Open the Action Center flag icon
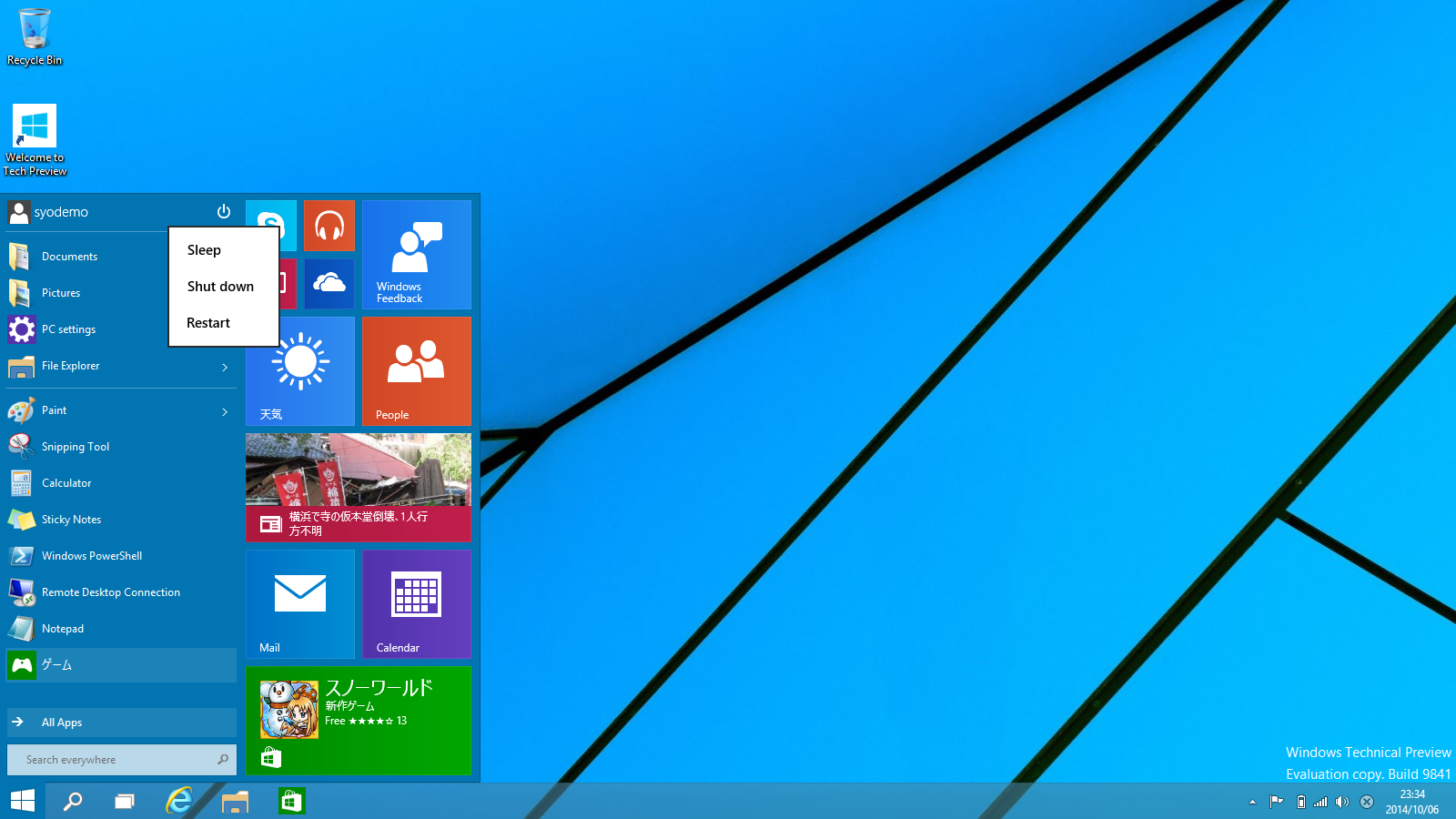This screenshot has width=1456, height=819. point(1277,802)
